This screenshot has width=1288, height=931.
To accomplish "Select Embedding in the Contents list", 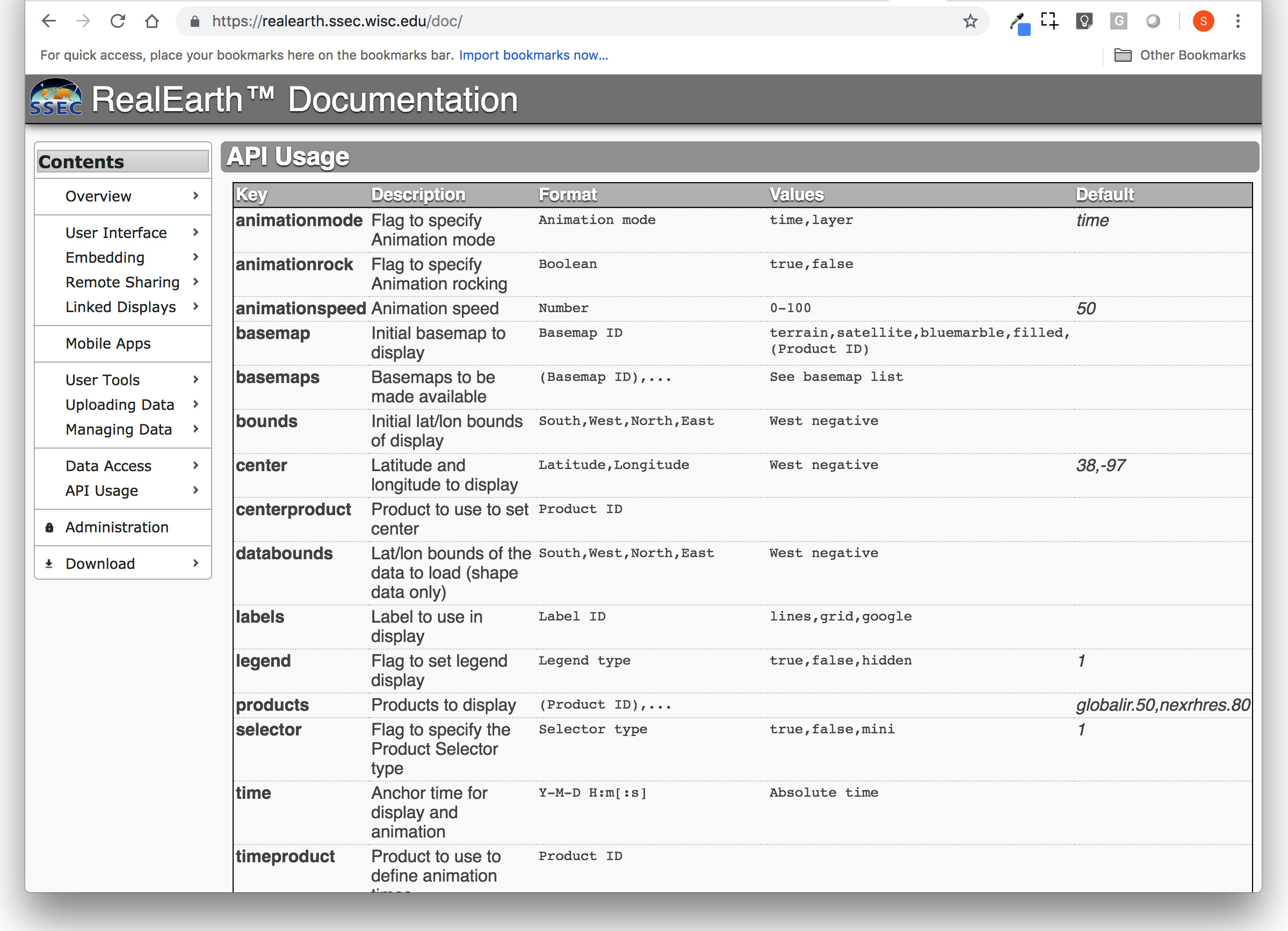I will (x=105, y=258).
